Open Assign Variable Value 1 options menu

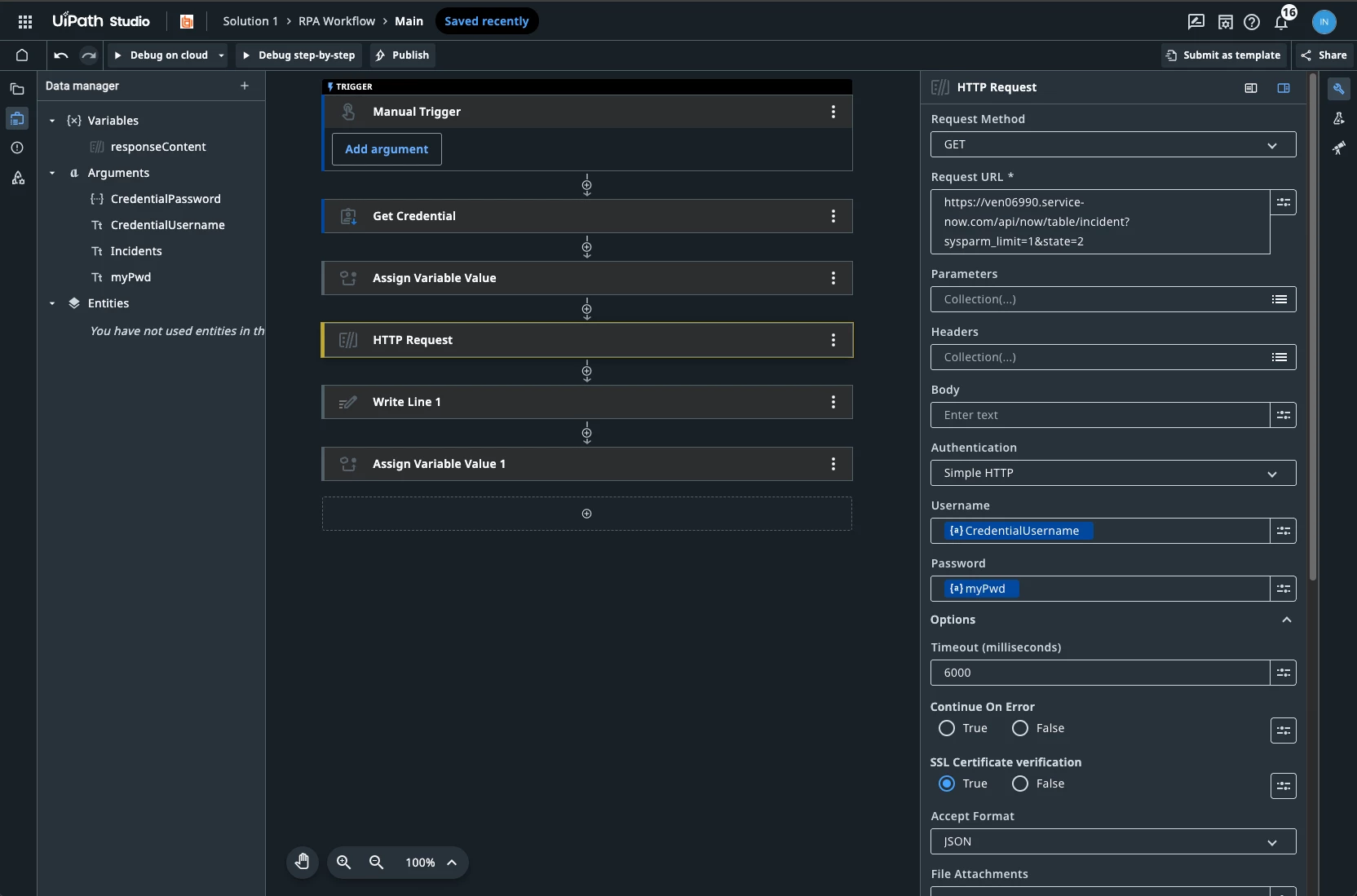pyautogui.click(x=833, y=464)
